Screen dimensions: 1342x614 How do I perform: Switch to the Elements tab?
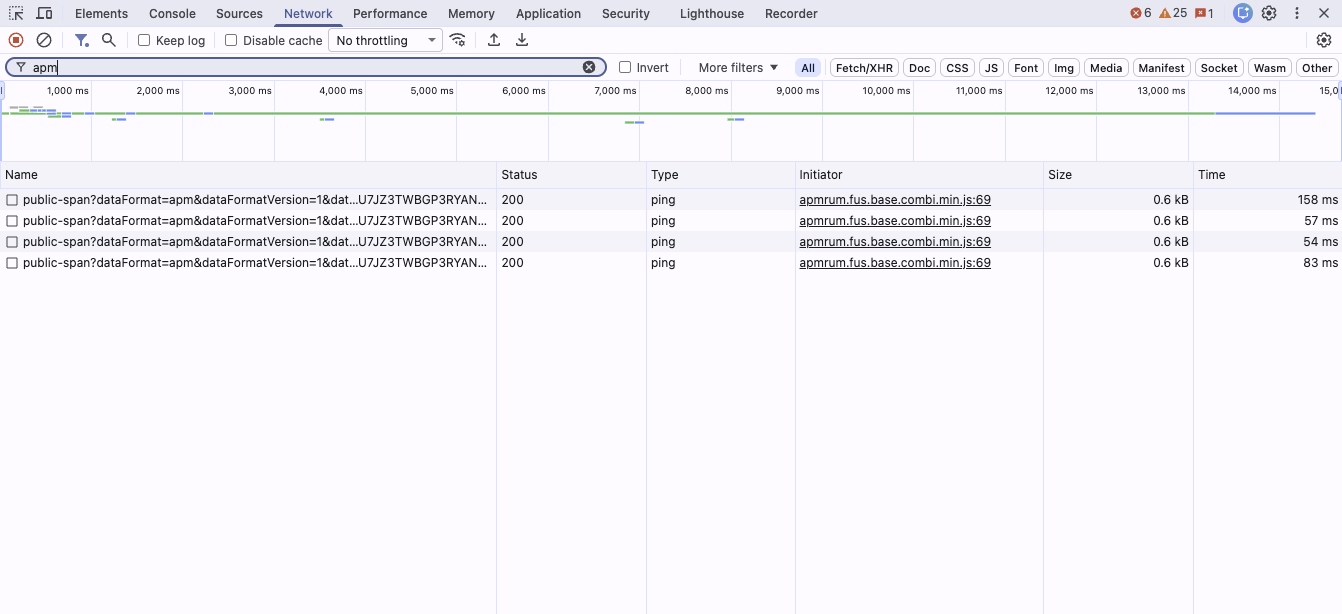(x=101, y=13)
